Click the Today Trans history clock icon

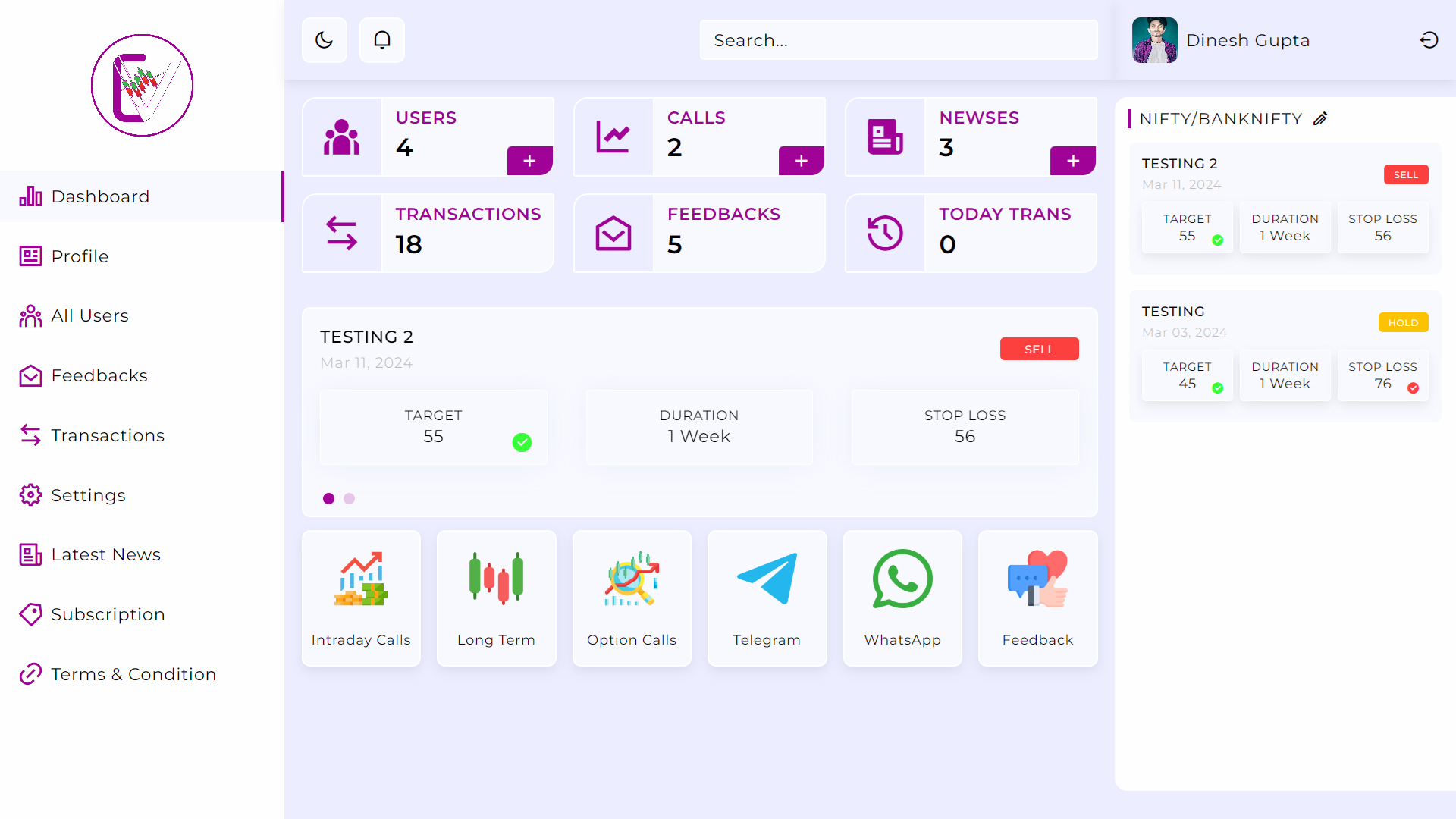click(x=885, y=234)
